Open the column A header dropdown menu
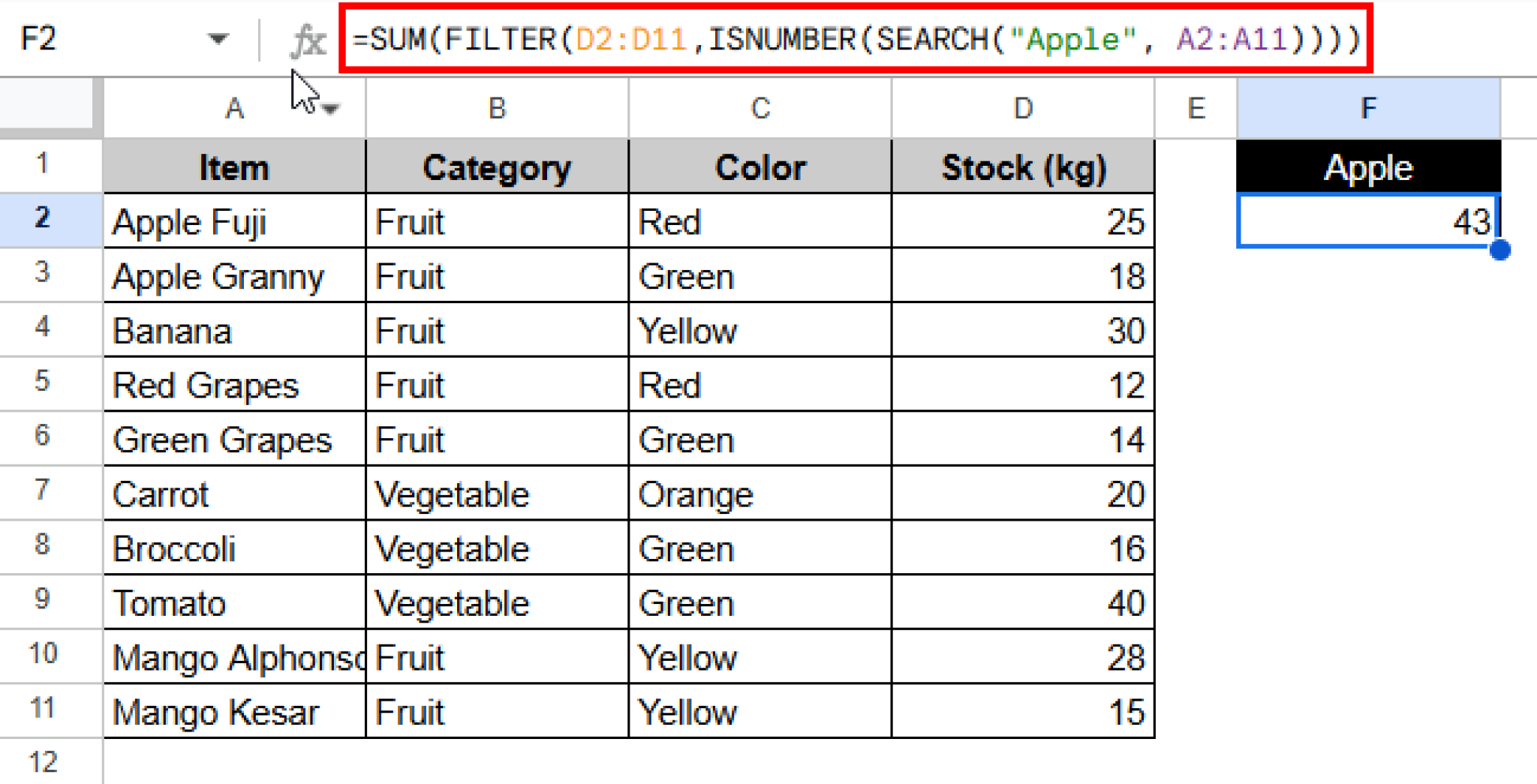The height and width of the screenshot is (784, 1537). point(330,108)
